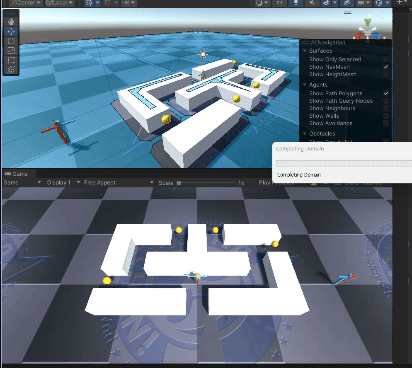The height and width of the screenshot is (368, 412).
Task: Select the Rotate tool
Action: coord(11,41)
